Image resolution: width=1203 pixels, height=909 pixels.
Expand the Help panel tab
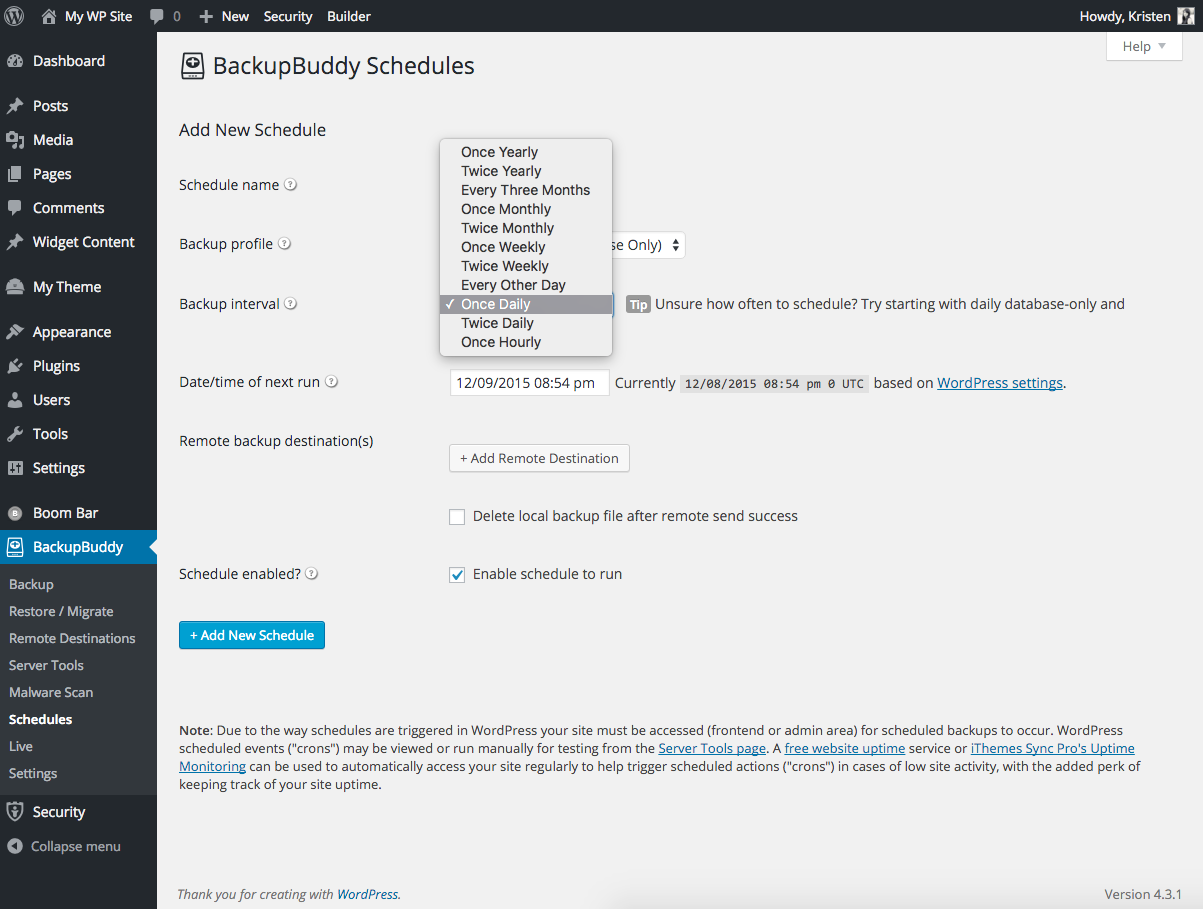pyautogui.click(x=1144, y=46)
